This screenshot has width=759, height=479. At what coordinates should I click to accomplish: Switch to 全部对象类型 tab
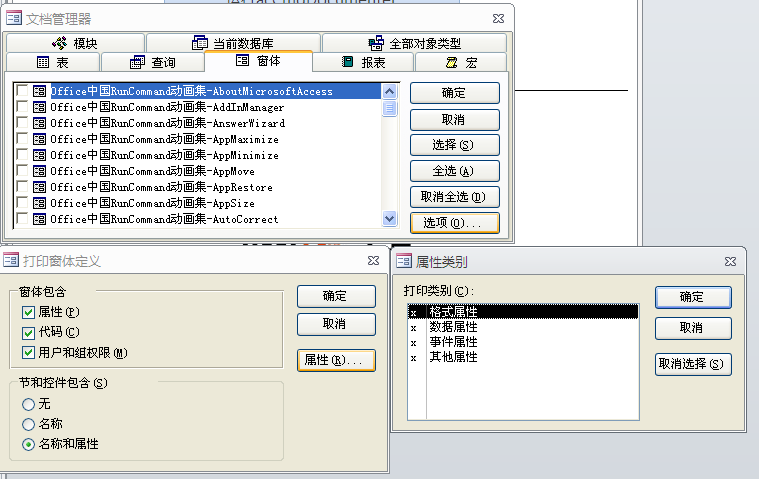click(x=414, y=43)
